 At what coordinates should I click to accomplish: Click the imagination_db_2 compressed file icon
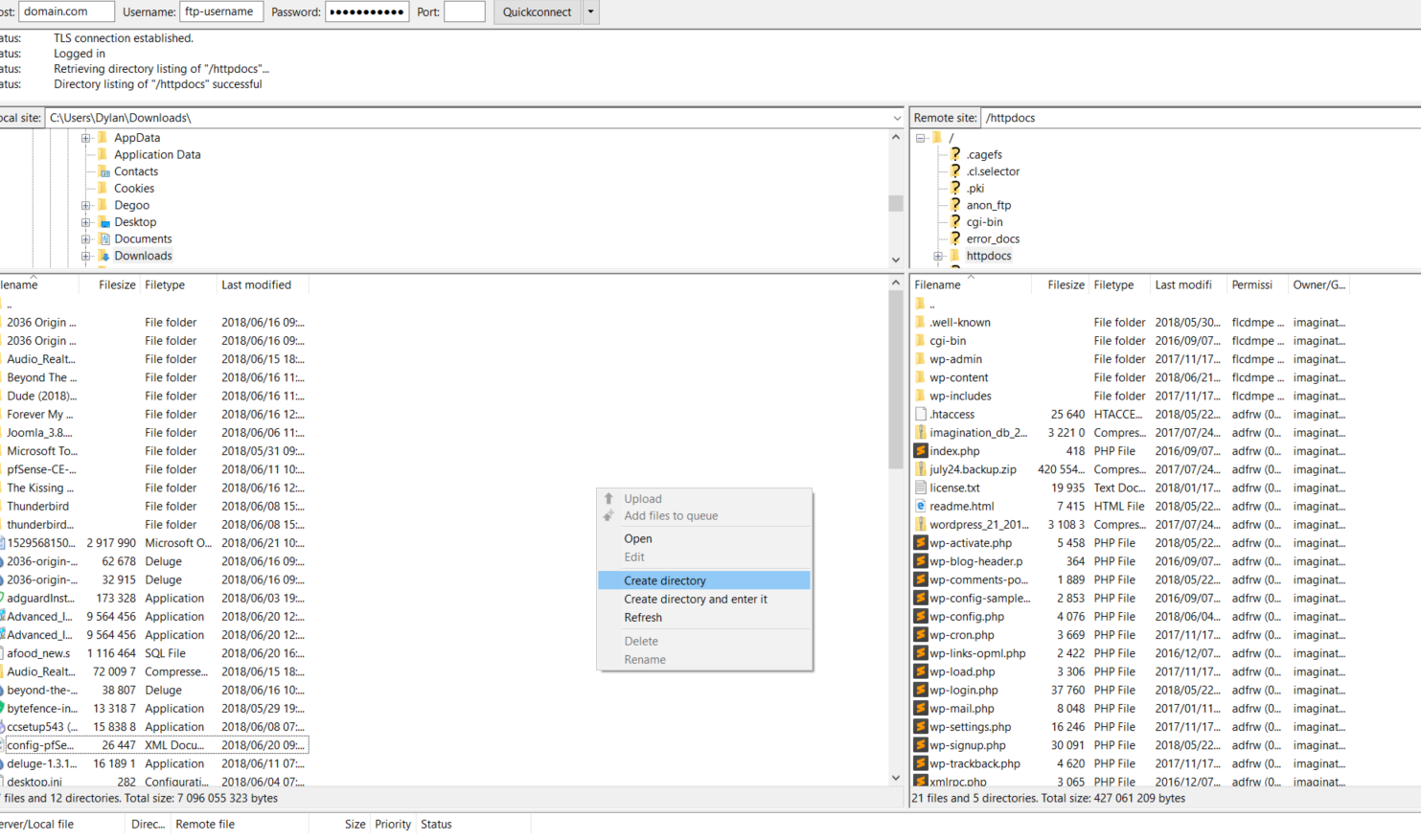(921, 433)
